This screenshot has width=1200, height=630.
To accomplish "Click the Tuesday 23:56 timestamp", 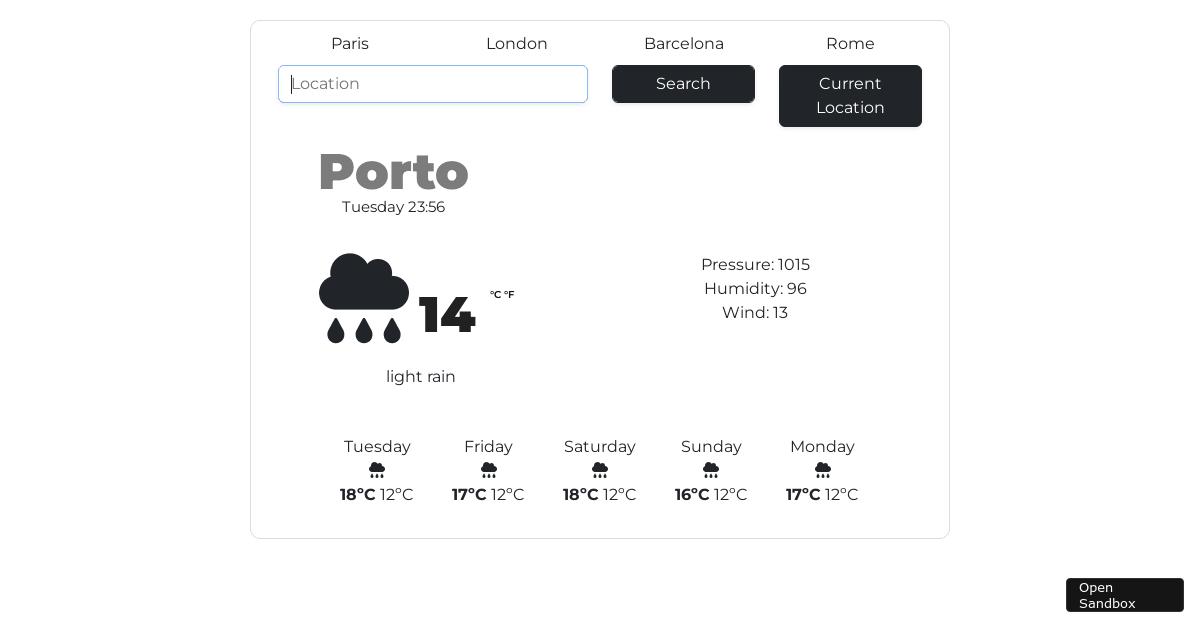I will pos(393,207).
